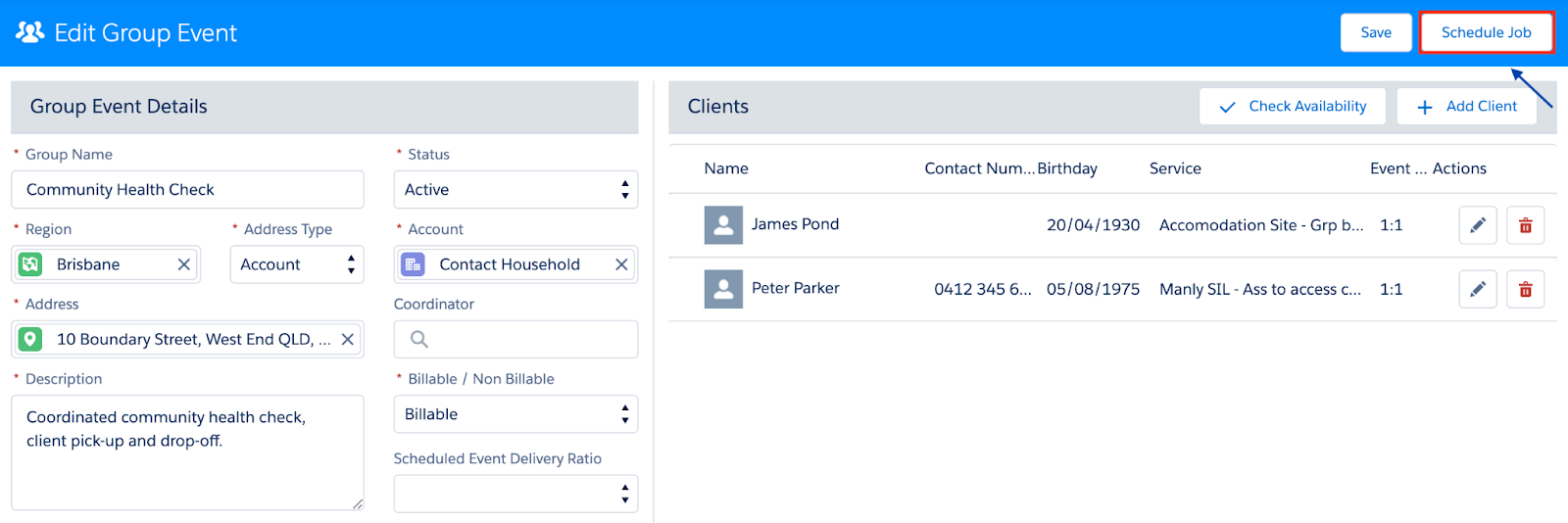This screenshot has height=523, width=1568.
Task: Open the Status dropdown showing Active
Action: coord(515,189)
